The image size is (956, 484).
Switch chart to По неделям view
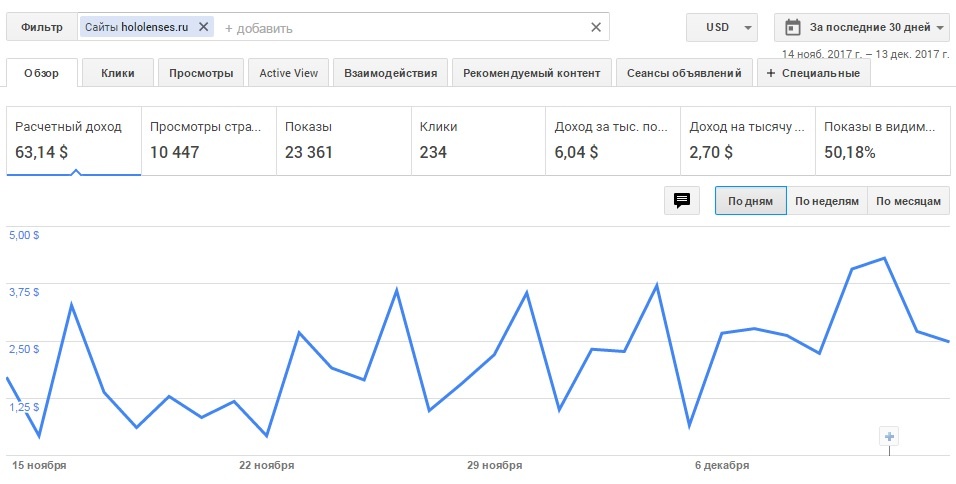coord(827,201)
